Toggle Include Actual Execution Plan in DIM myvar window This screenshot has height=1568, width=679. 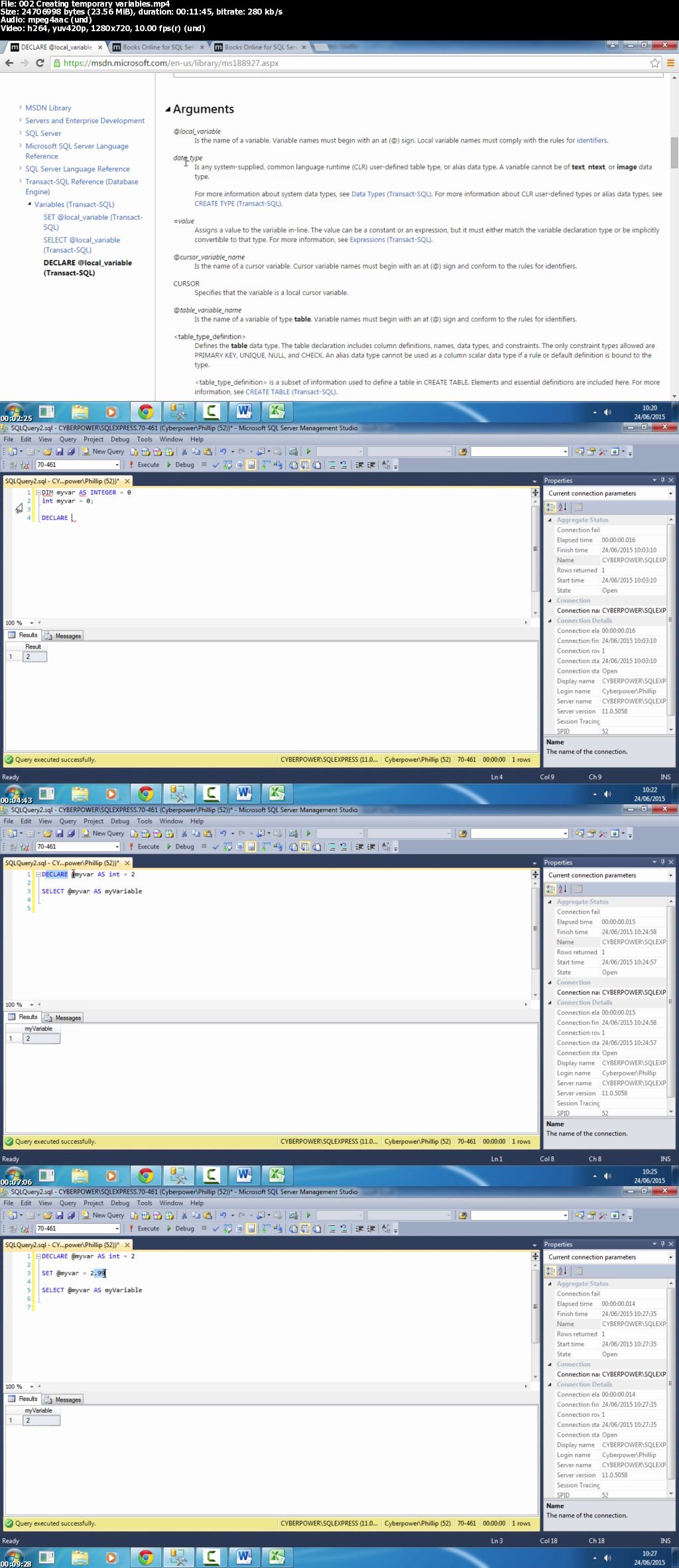(267, 465)
